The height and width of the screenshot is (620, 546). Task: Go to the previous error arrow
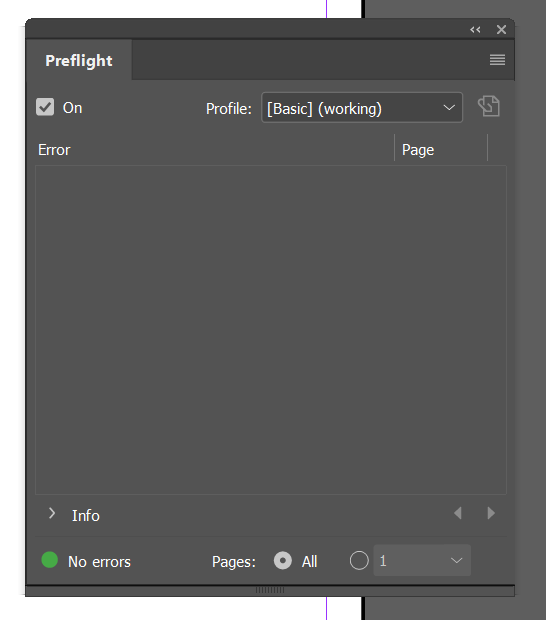(458, 513)
